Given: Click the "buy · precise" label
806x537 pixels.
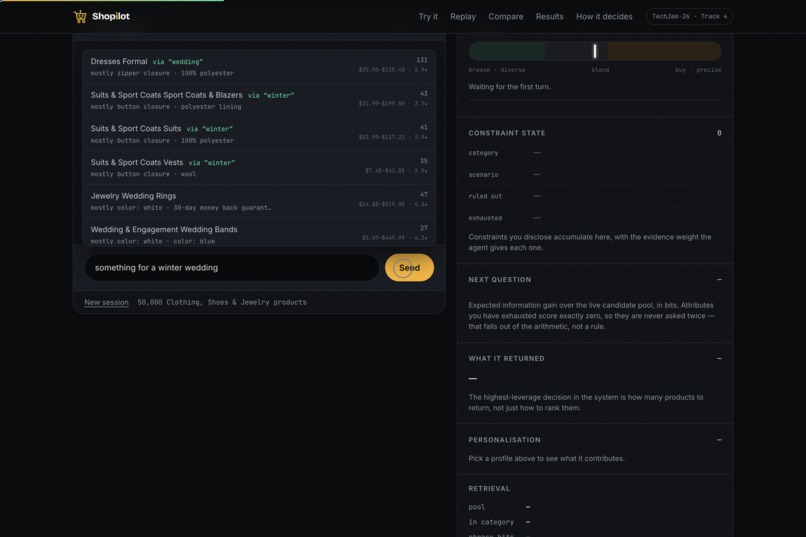Looking at the screenshot, I should point(698,70).
